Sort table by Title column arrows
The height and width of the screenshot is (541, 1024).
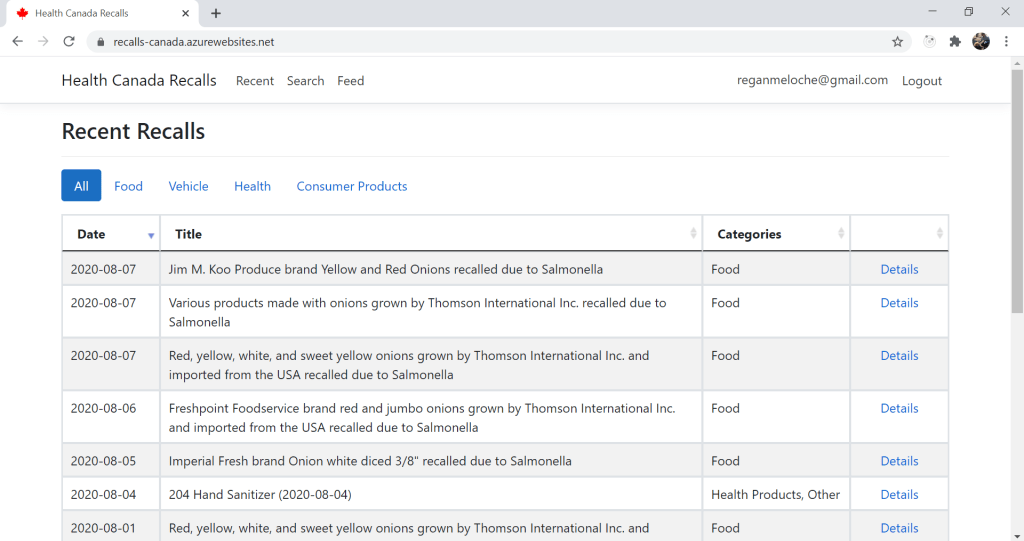693,234
